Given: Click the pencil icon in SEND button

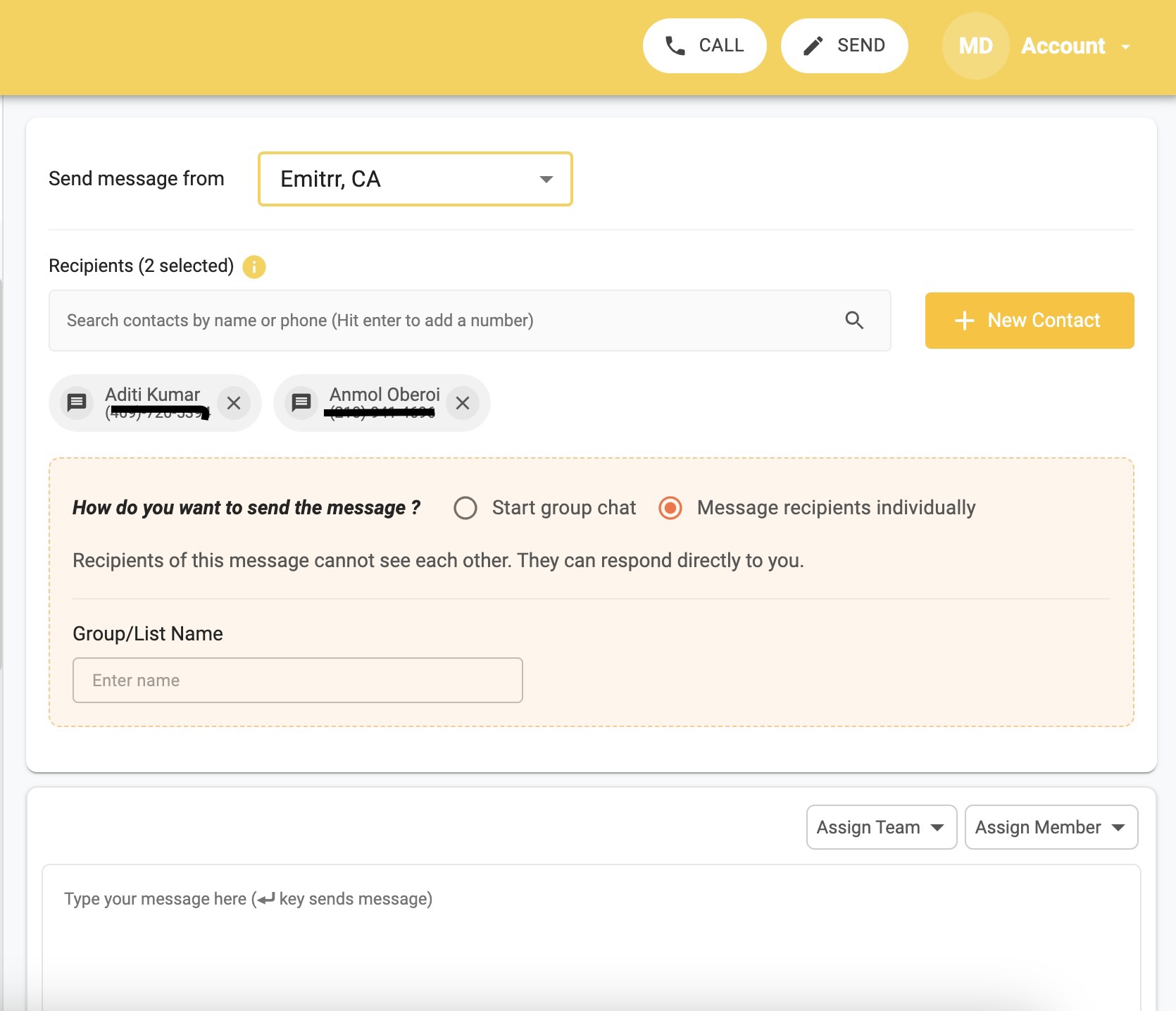Looking at the screenshot, I should [x=813, y=46].
